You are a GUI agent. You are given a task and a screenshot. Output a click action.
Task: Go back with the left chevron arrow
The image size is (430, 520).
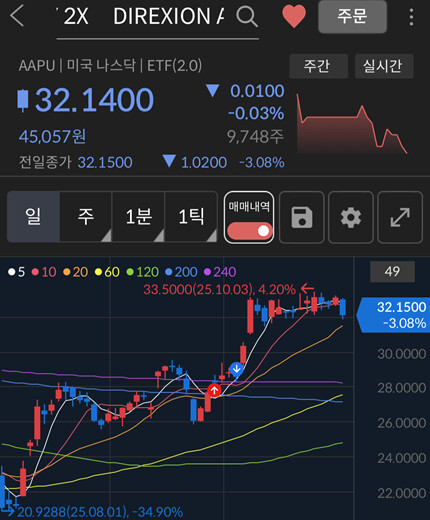(17, 16)
